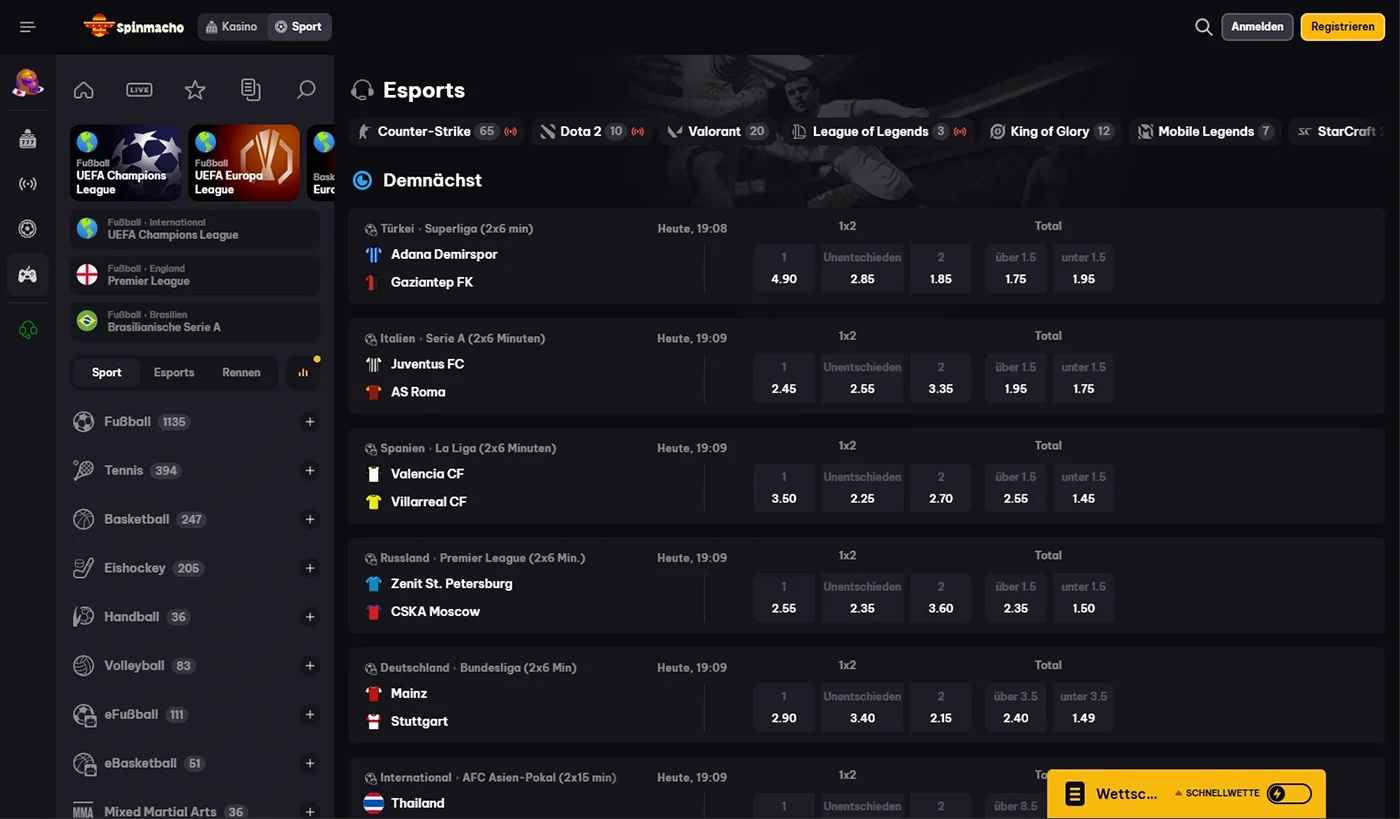The image size is (1400, 819).
Task: Click the magnifier search icon top right
Action: coord(1203,27)
